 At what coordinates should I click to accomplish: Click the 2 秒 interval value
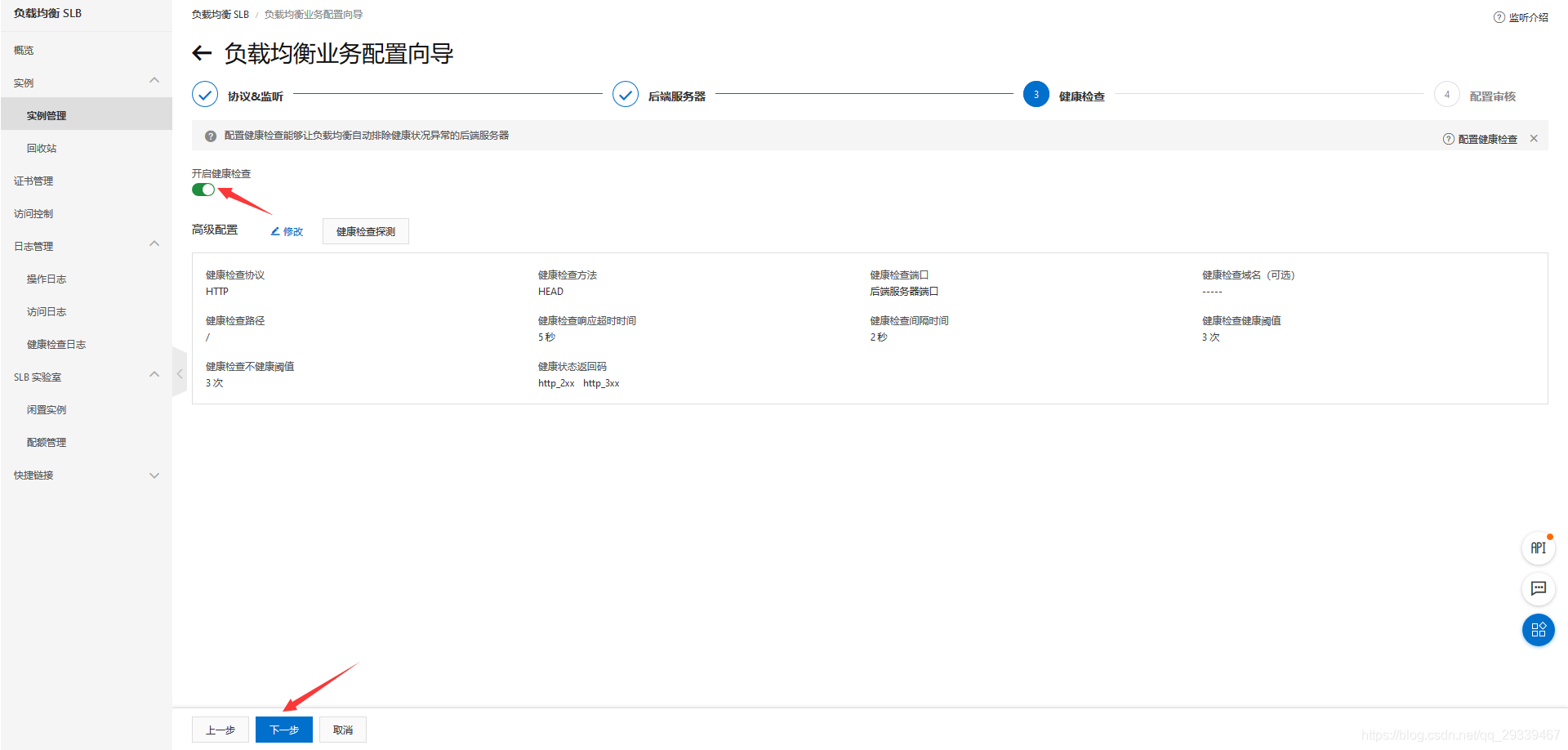point(879,337)
